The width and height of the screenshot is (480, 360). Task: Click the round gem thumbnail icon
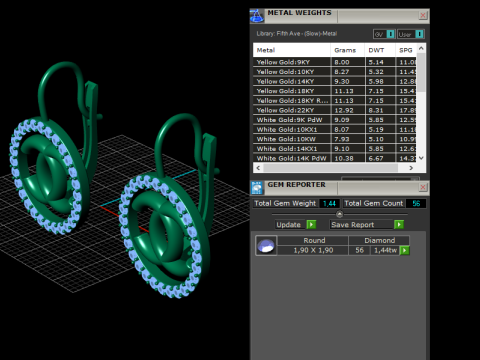click(x=266, y=246)
